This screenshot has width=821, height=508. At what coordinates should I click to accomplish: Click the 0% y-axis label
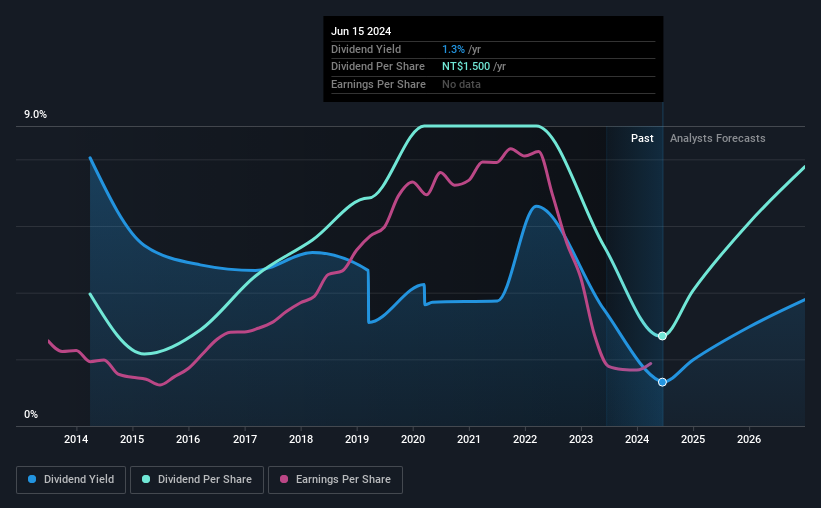tap(31, 415)
